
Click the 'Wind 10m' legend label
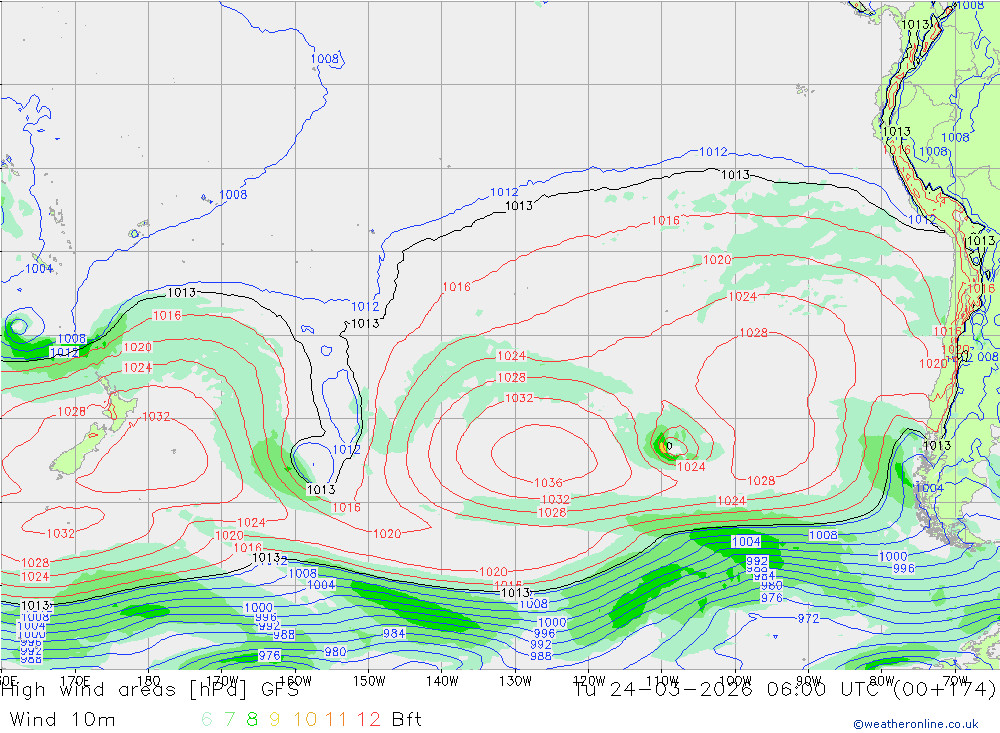coord(62,720)
